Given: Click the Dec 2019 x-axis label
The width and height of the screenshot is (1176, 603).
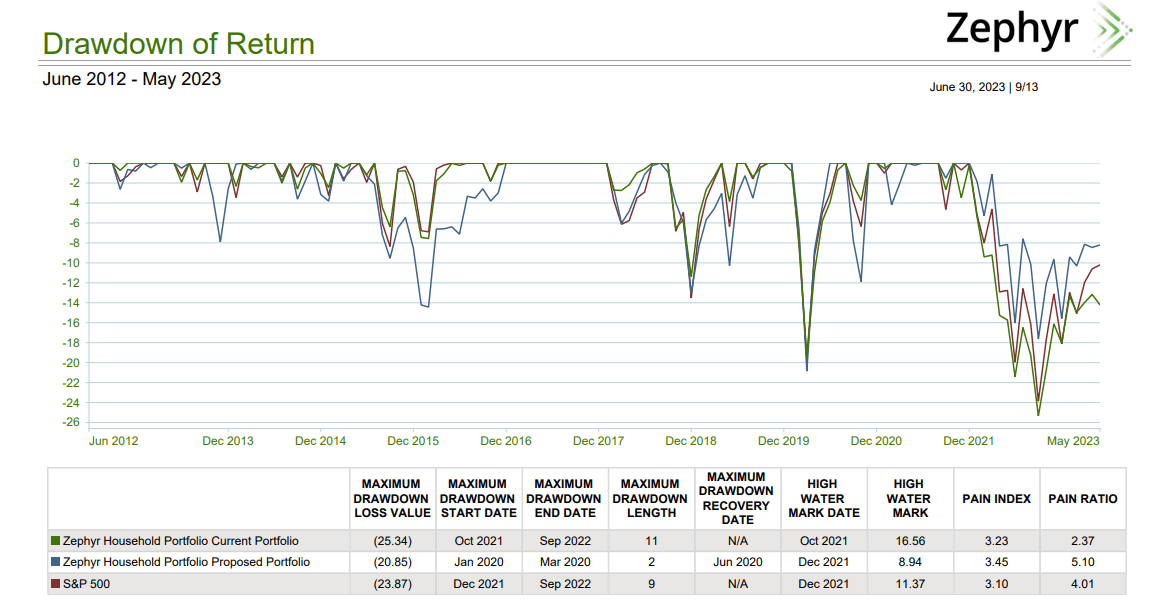Looking at the screenshot, I should (x=783, y=441).
